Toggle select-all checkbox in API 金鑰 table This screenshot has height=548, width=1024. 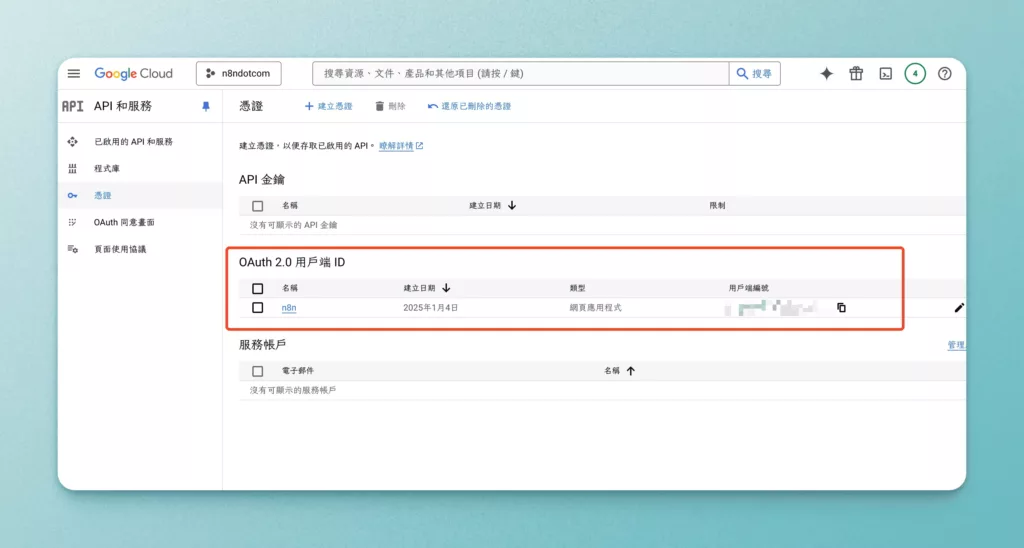[257, 206]
